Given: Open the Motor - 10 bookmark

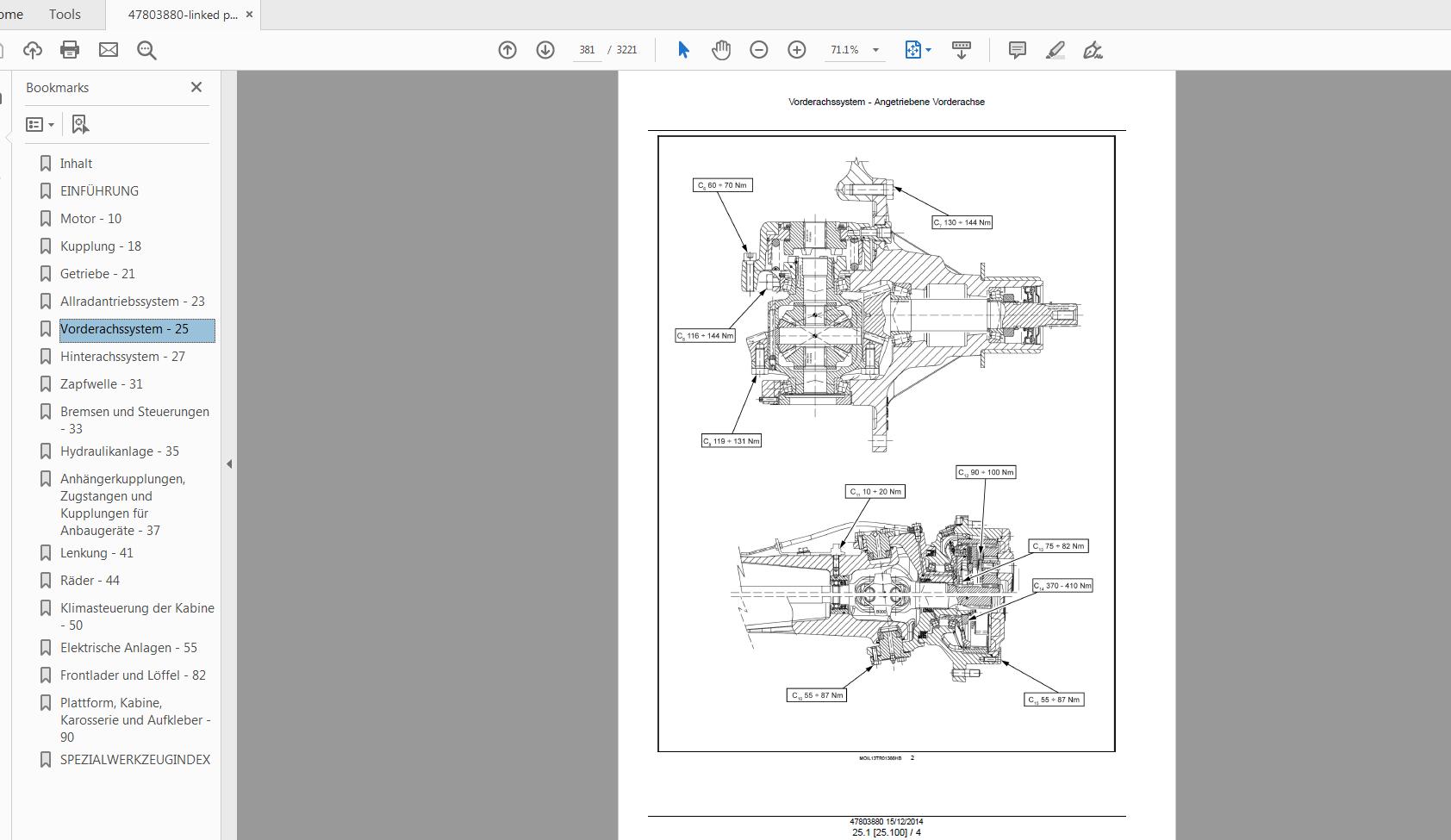Looking at the screenshot, I should point(90,219).
